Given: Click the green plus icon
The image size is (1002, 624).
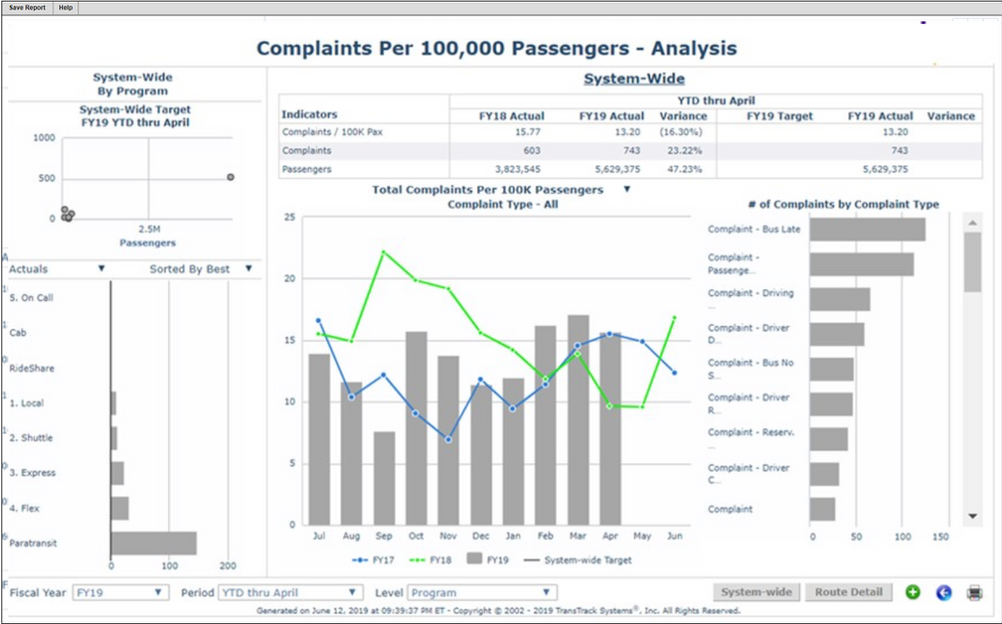Looking at the screenshot, I should tap(913, 593).
